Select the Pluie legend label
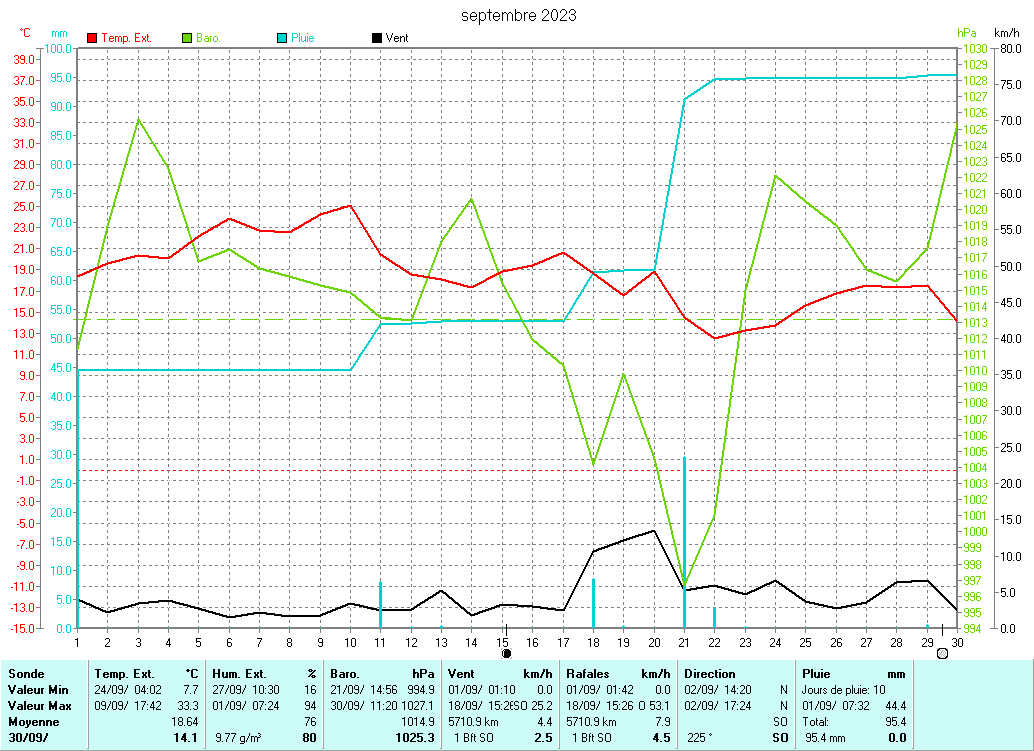Screen dimensions: 1034x751 [303, 38]
